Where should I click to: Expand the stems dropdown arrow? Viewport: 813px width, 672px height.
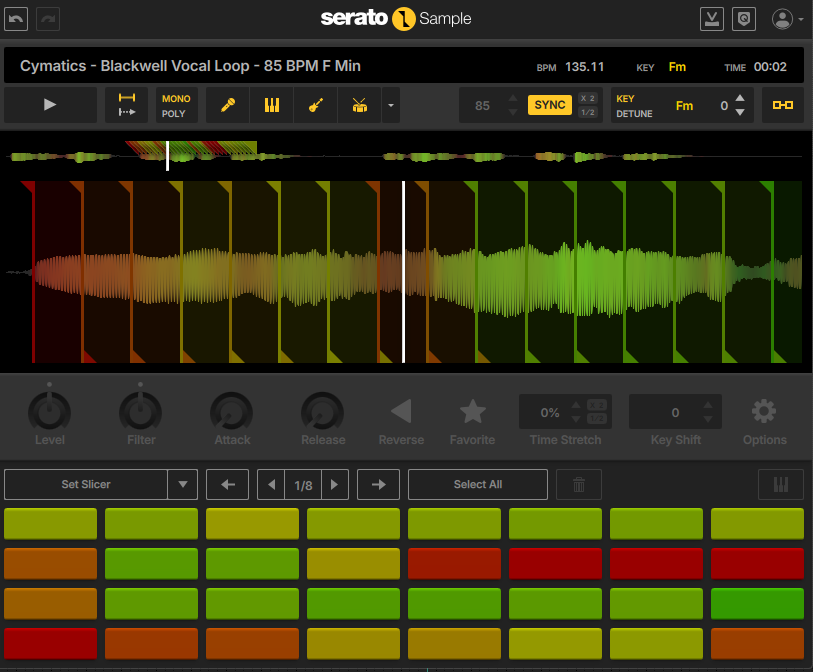(x=391, y=105)
